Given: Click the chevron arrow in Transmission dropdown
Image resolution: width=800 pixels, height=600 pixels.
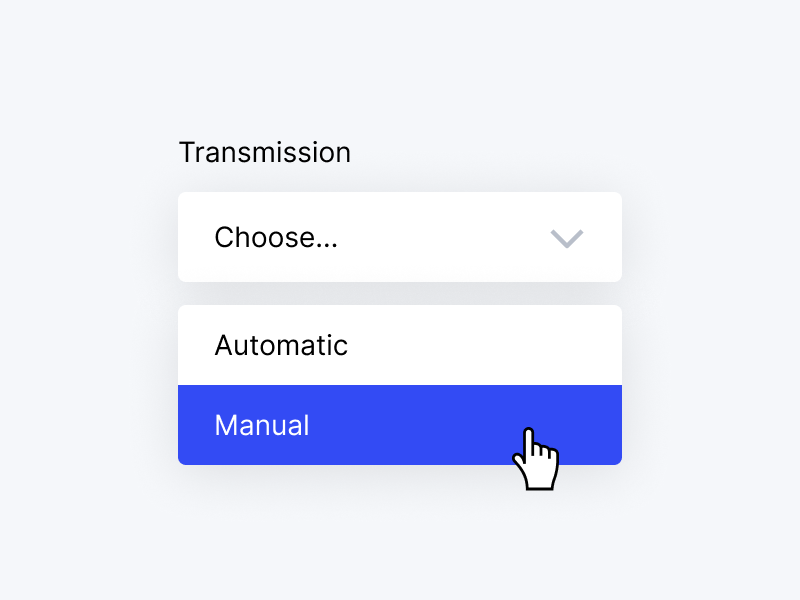Looking at the screenshot, I should click(567, 238).
